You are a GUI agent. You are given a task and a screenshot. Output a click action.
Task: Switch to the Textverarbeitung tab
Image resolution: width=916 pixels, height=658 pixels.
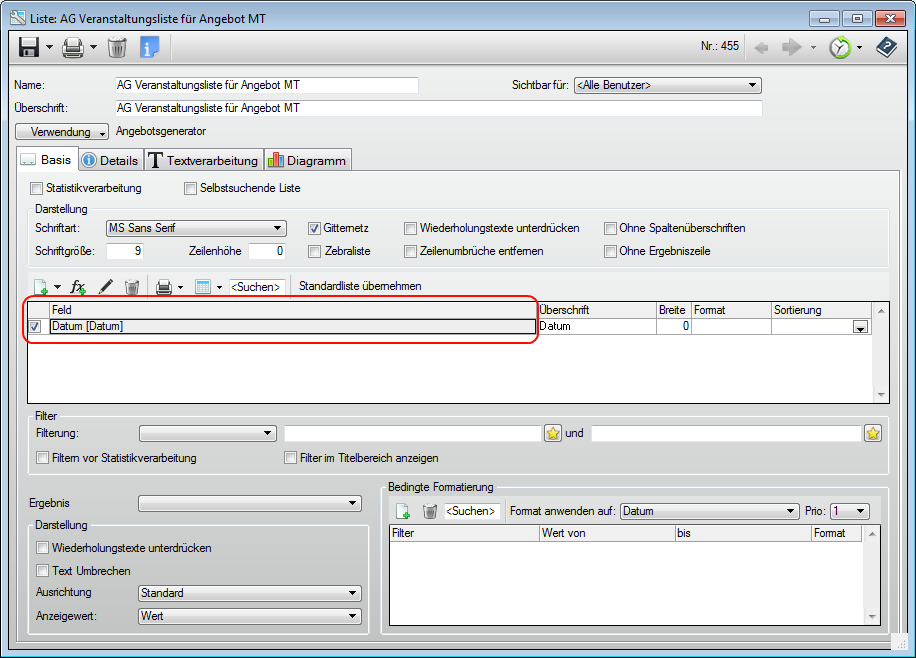point(203,158)
